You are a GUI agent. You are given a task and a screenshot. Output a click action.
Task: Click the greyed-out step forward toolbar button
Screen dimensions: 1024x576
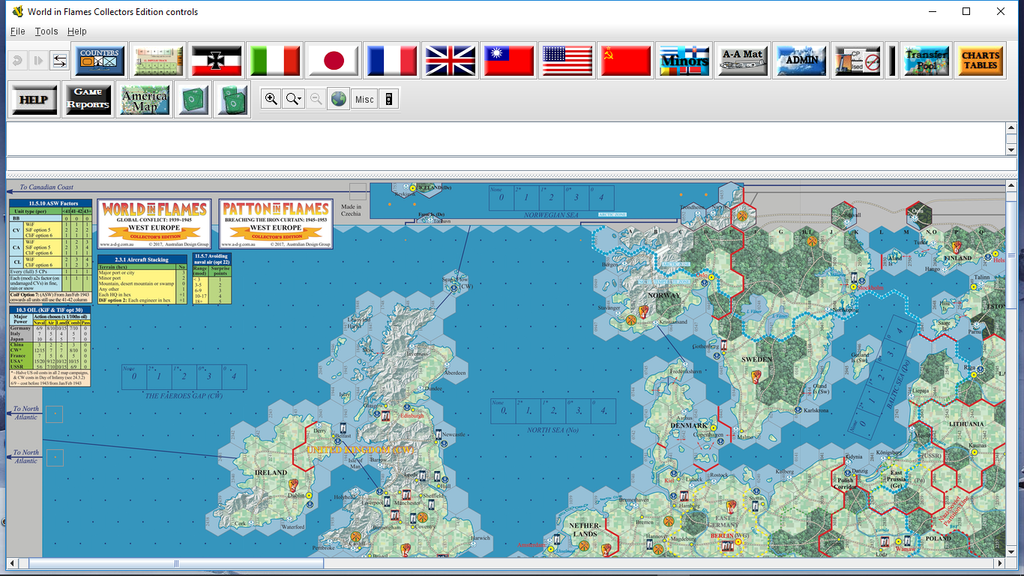(38, 61)
